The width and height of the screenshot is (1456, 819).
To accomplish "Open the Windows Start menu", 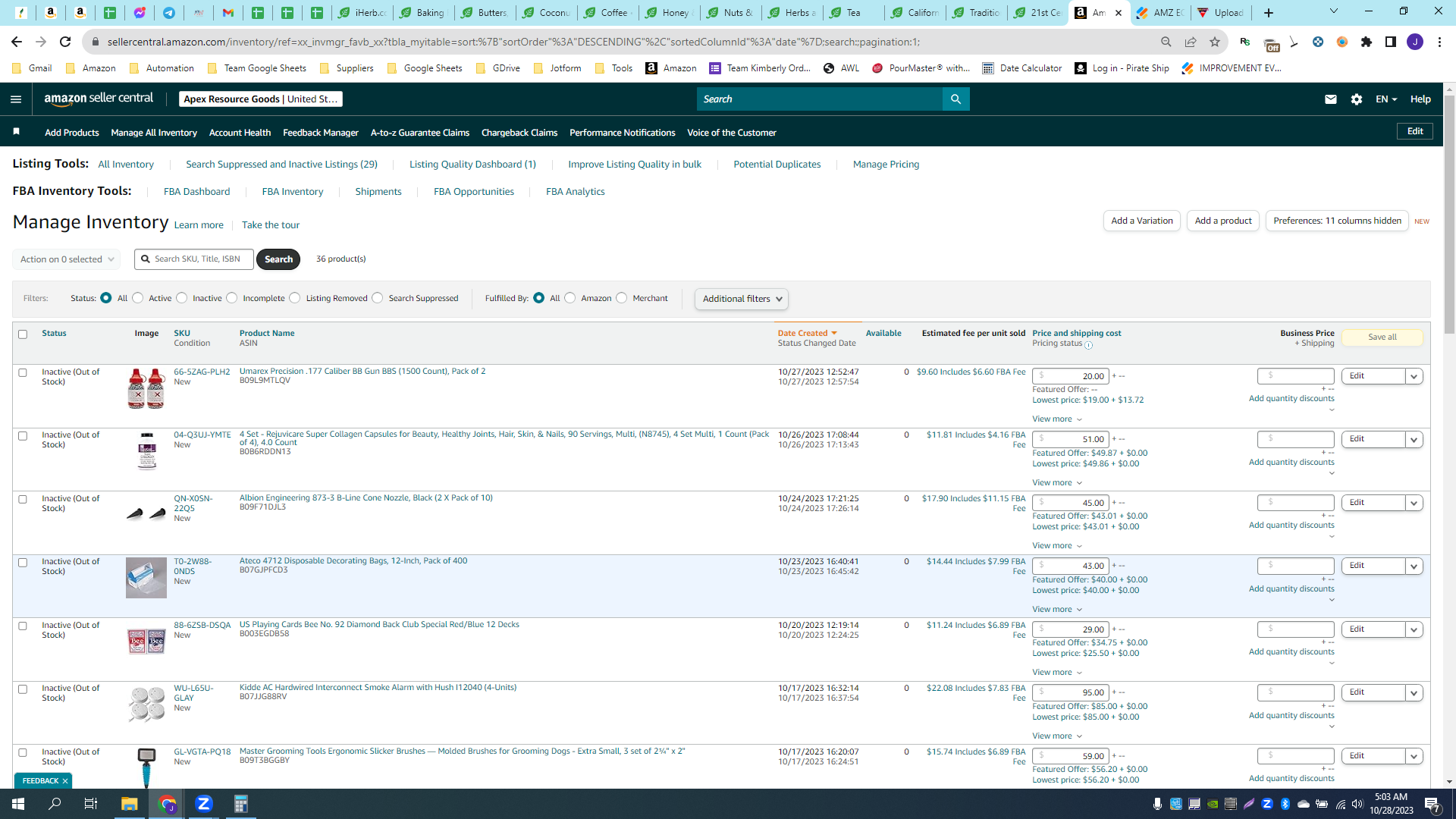I will (18, 804).
